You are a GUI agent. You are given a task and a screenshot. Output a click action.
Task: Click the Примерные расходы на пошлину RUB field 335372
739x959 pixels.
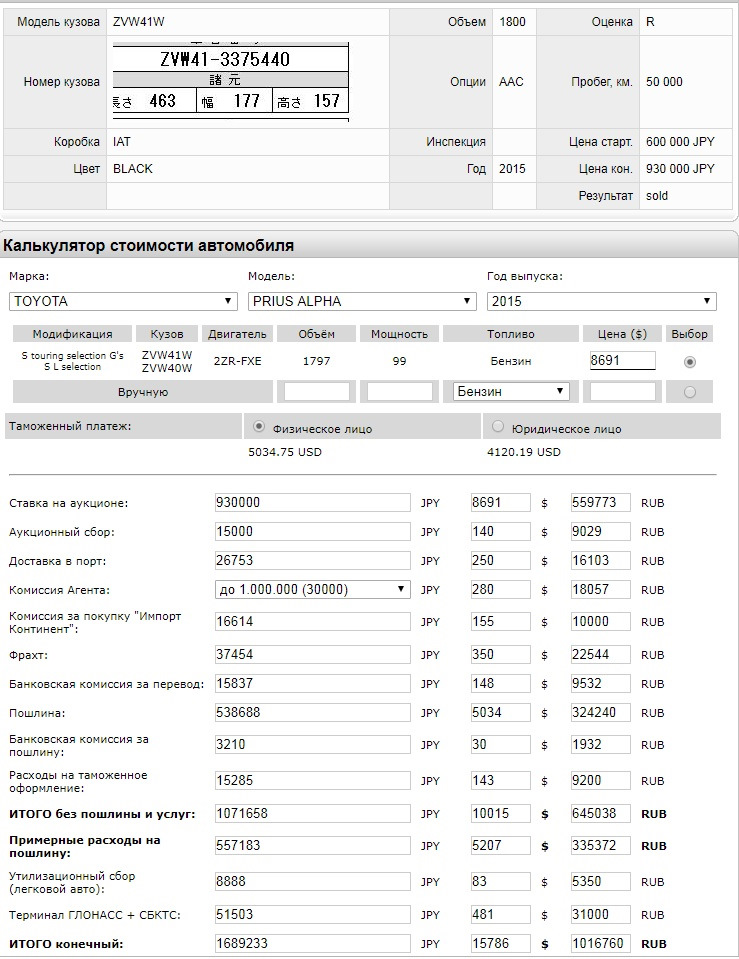pyautogui.click(x=600, y=845)
